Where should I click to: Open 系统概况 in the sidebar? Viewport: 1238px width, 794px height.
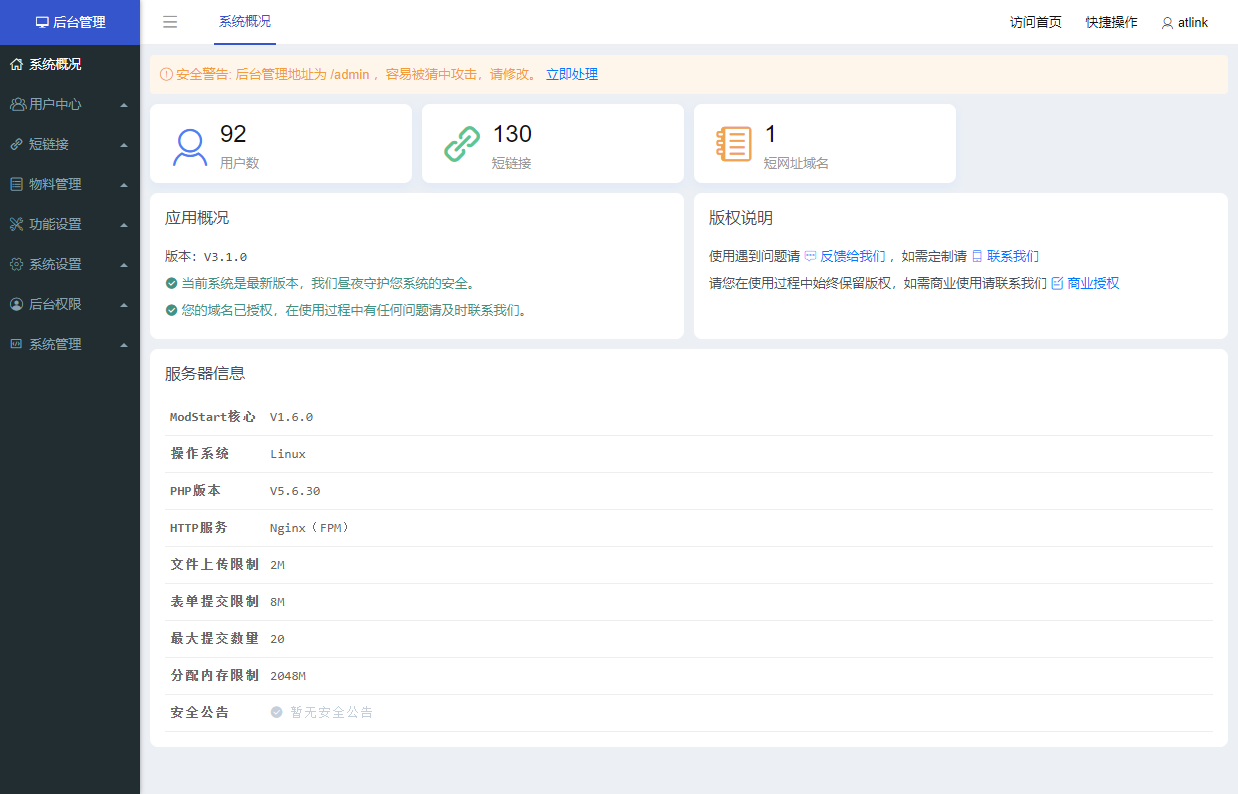(70, 64)
